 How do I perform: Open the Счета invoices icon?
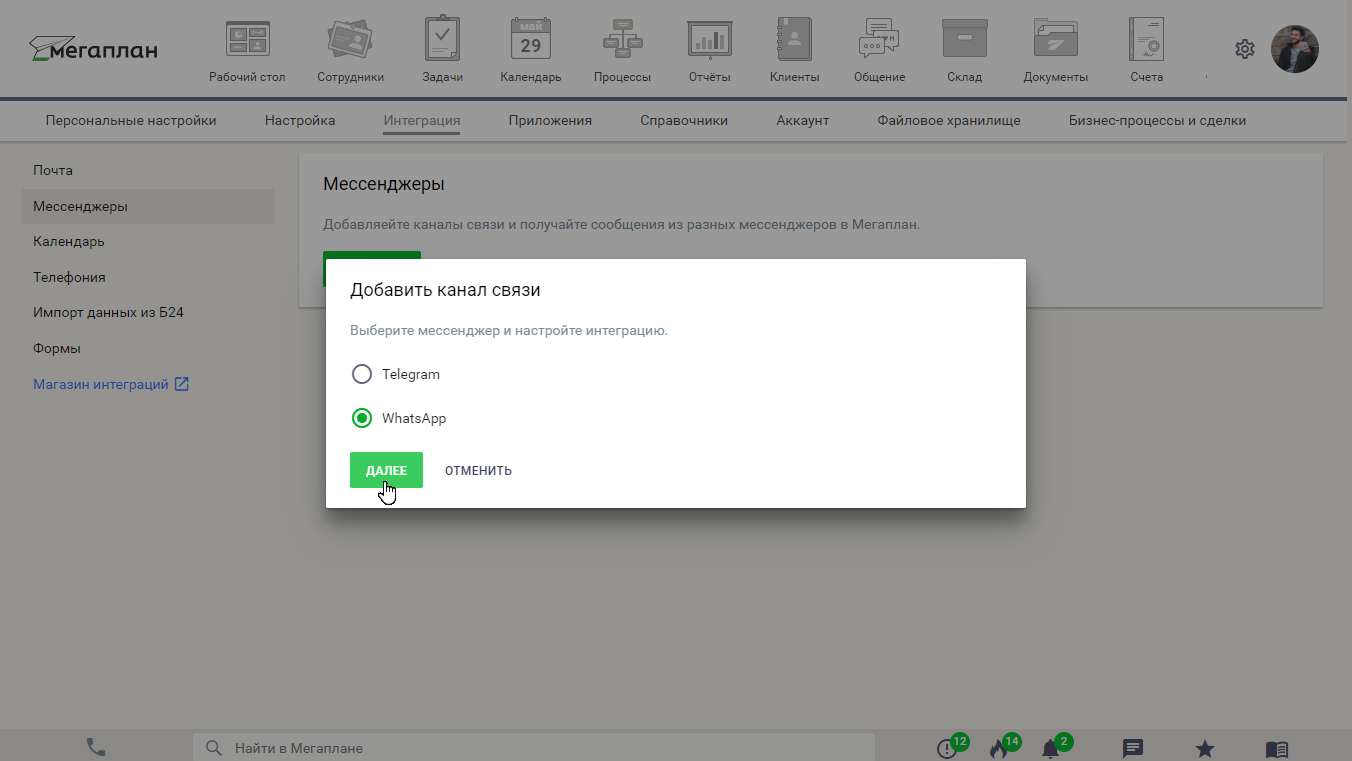(x=1147, y=40)
